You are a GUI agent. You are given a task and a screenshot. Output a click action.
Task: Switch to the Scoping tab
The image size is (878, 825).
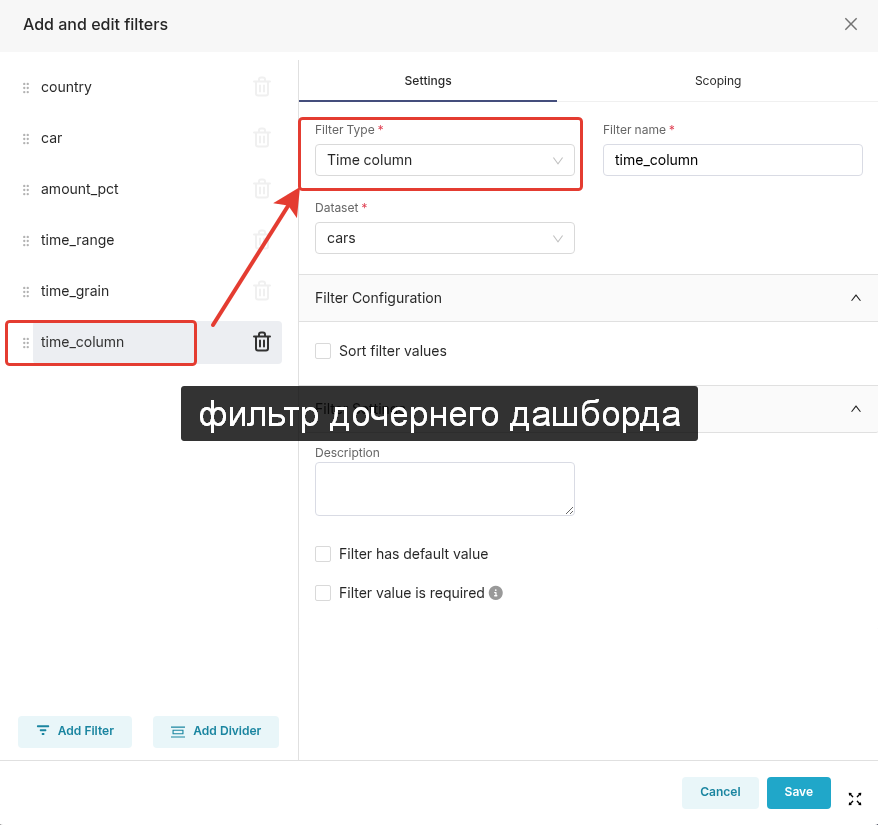(717, 81)
